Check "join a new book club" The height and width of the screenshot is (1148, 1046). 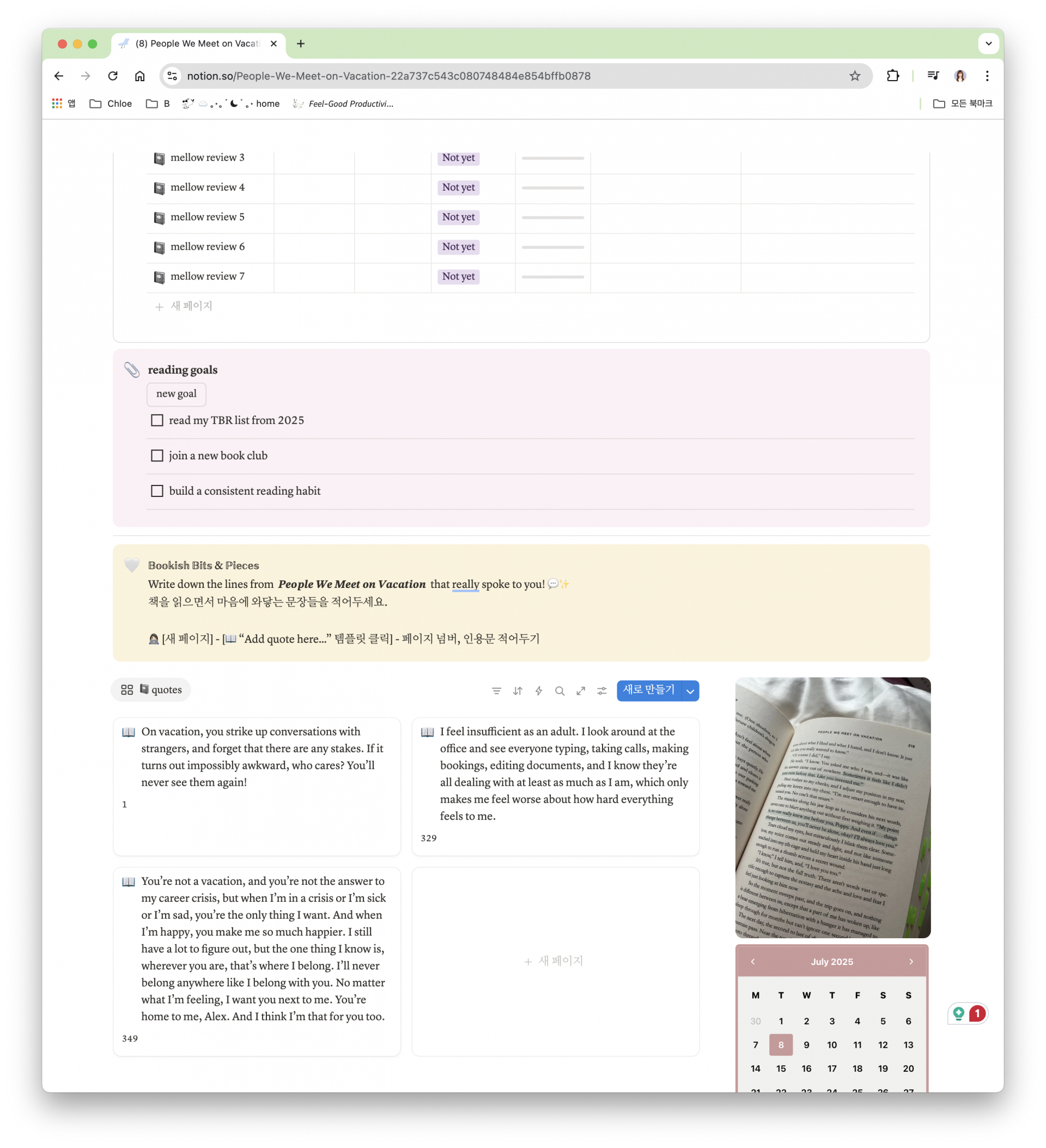point(157,455)
